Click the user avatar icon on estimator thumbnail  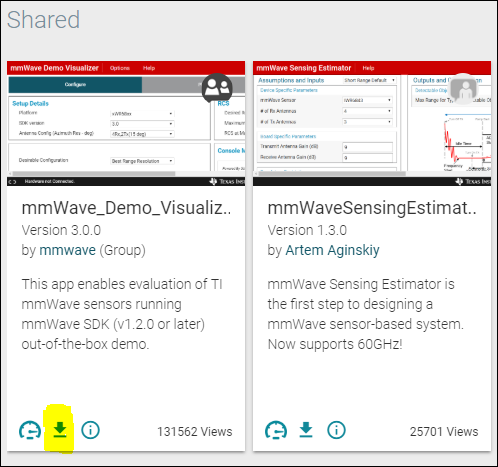463,89
